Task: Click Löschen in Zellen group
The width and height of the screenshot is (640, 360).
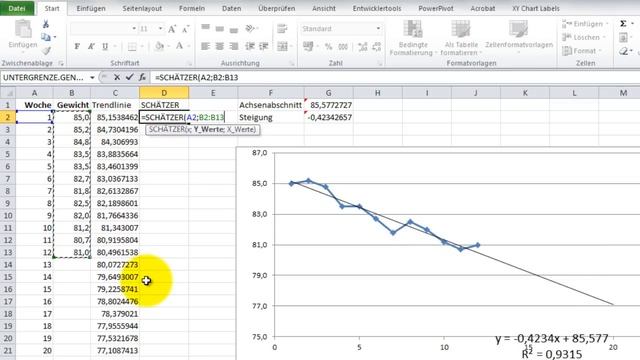Action: pyautogui.click(x=584, y=38)
